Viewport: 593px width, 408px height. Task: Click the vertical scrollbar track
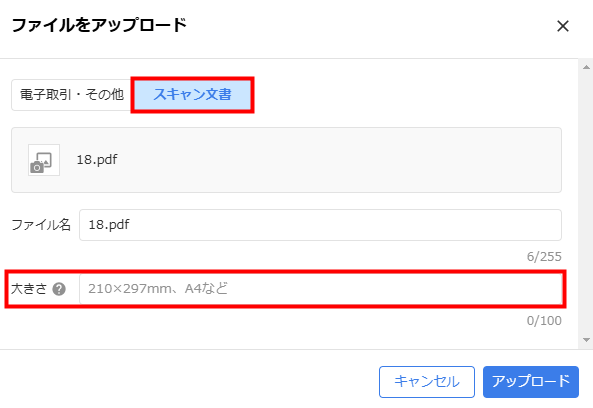click(586, 203)
